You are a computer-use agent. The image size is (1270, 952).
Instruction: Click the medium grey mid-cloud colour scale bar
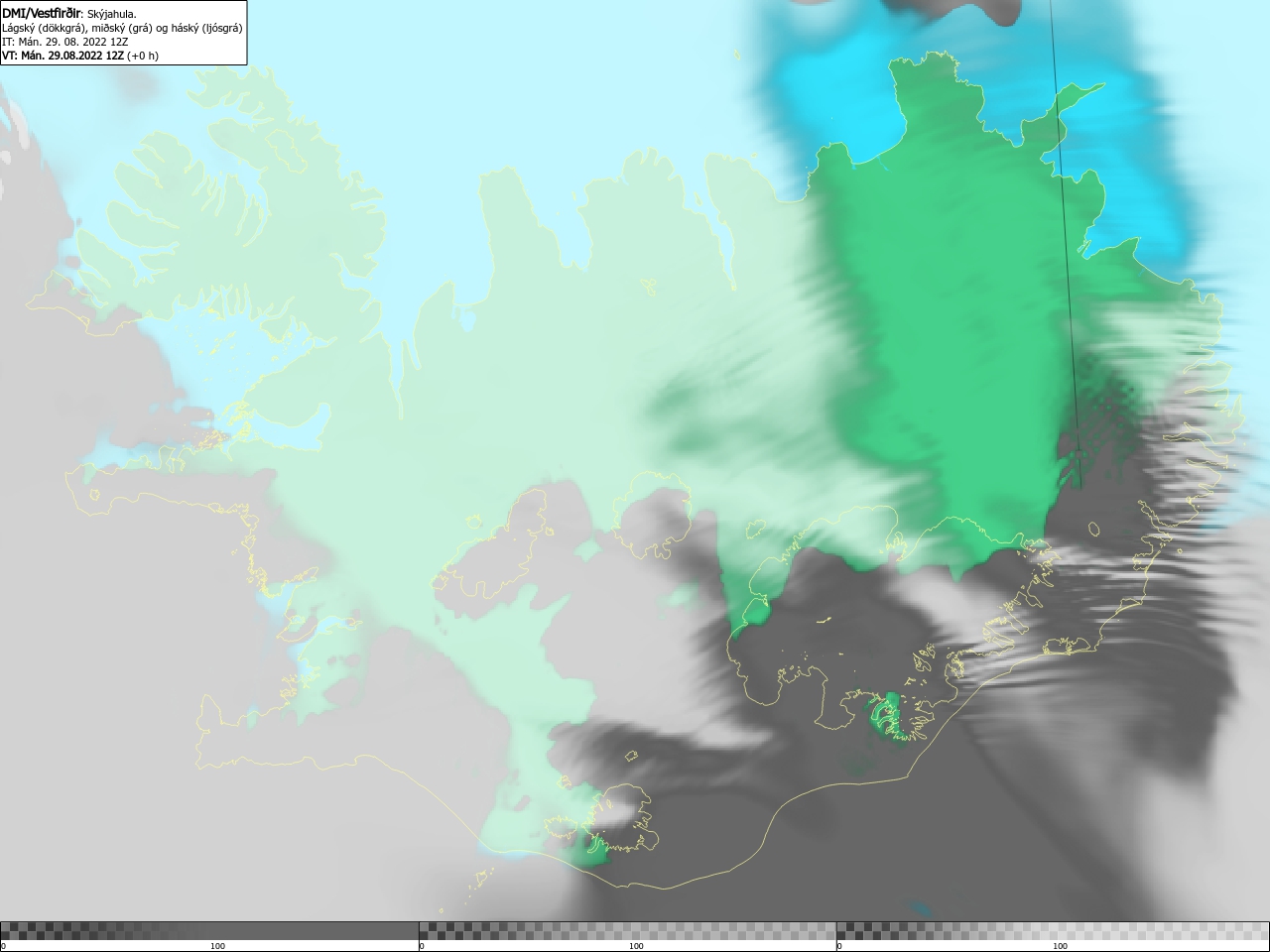pyautogui.click(x=627, y=931)
